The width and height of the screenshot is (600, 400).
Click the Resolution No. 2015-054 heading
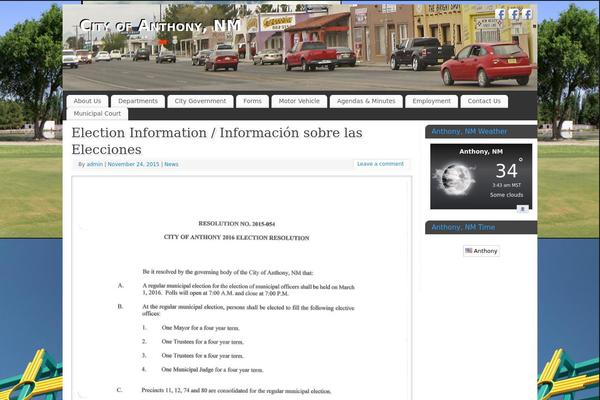[x=236, y=224]
